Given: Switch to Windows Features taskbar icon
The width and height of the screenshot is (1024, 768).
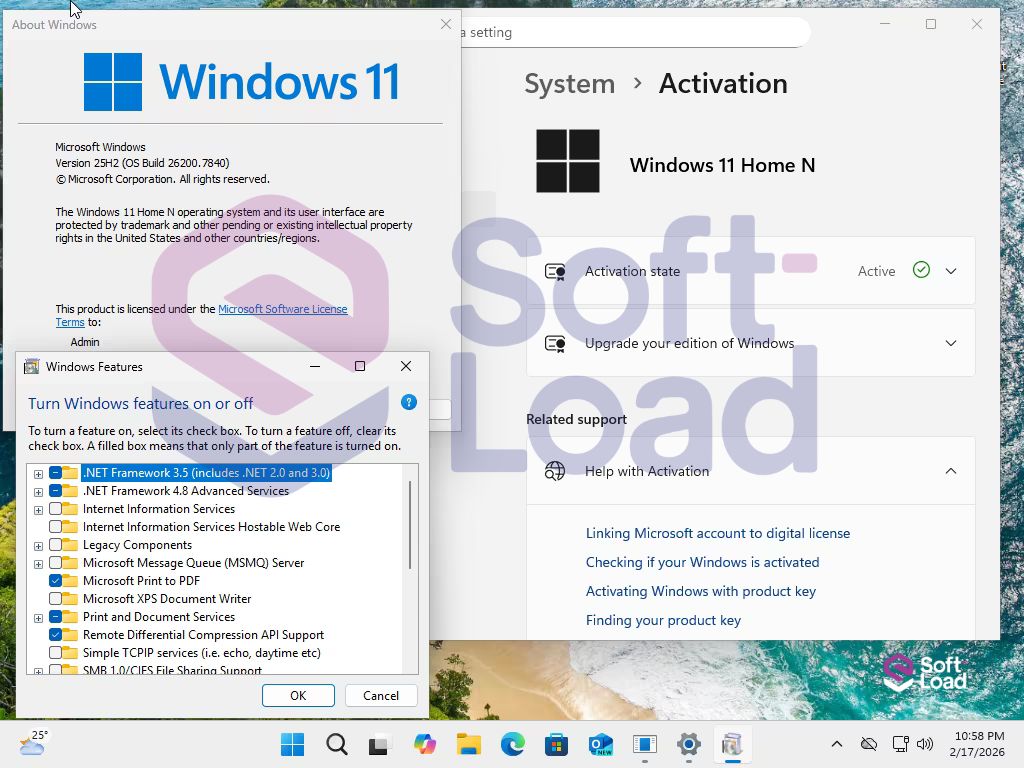Looking at the screenshot, I should [x=732, y=744].
